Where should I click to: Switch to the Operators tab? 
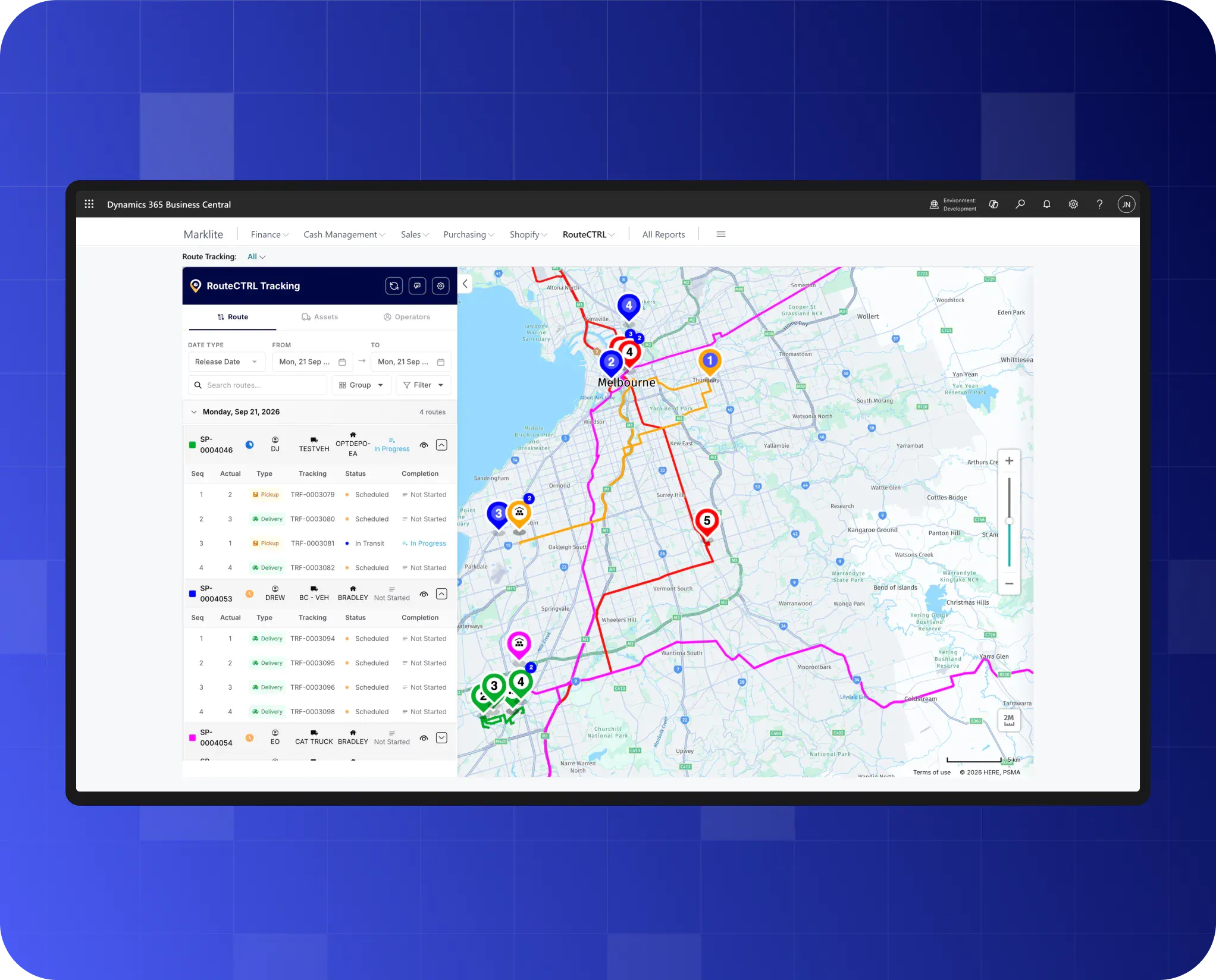(x=407, y=317)
